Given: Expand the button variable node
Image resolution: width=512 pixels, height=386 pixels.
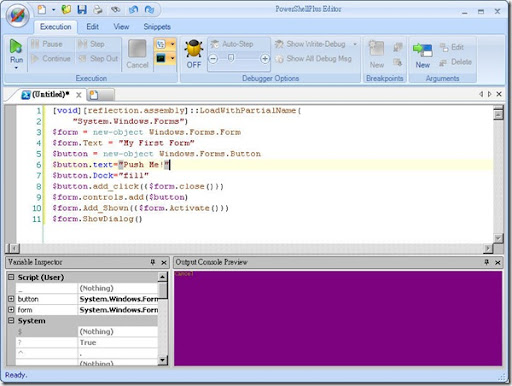Looking at the screenshot, I should point(11,299).
